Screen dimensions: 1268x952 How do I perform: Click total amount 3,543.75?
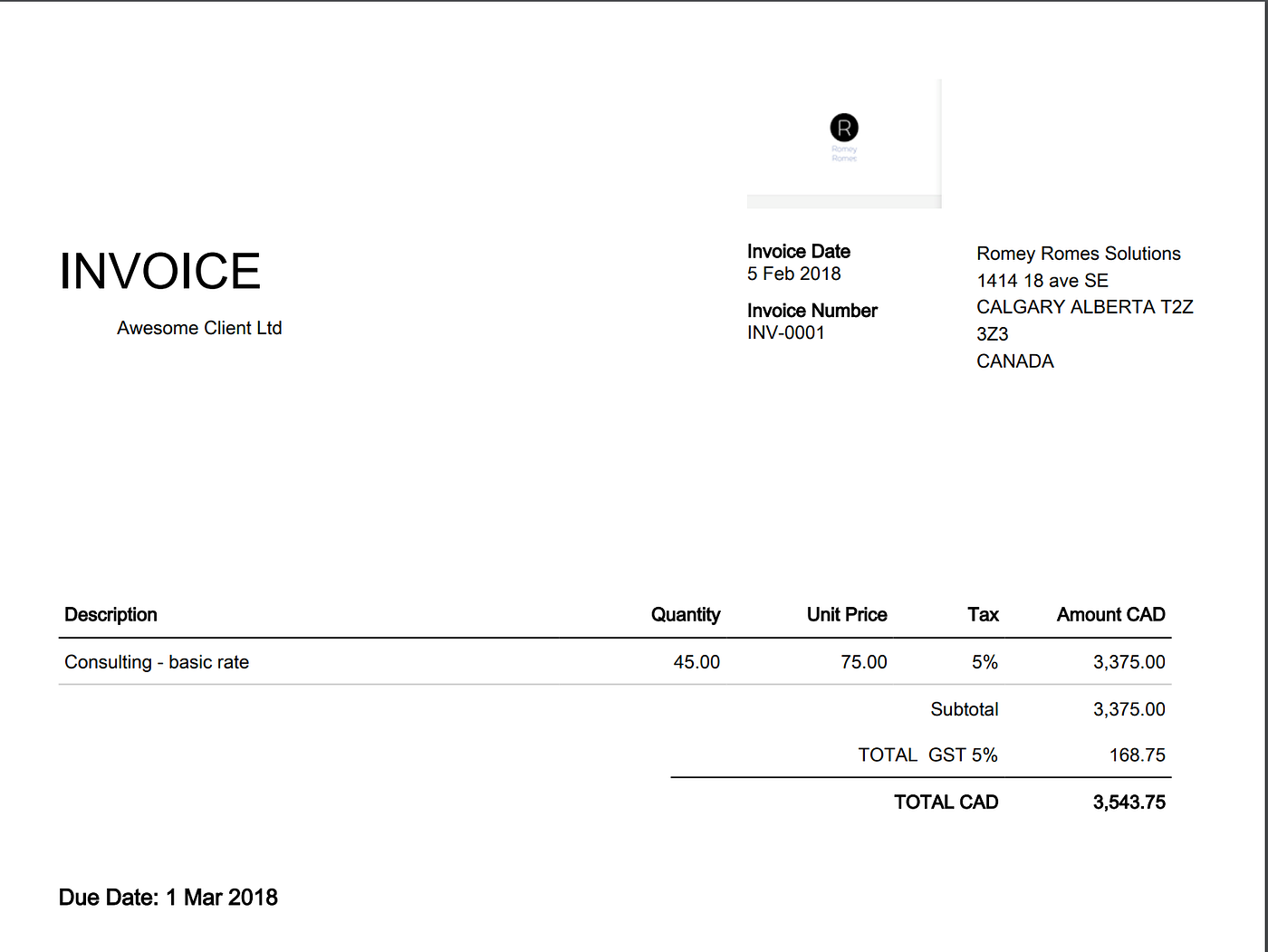click(x=1129, y=803)
